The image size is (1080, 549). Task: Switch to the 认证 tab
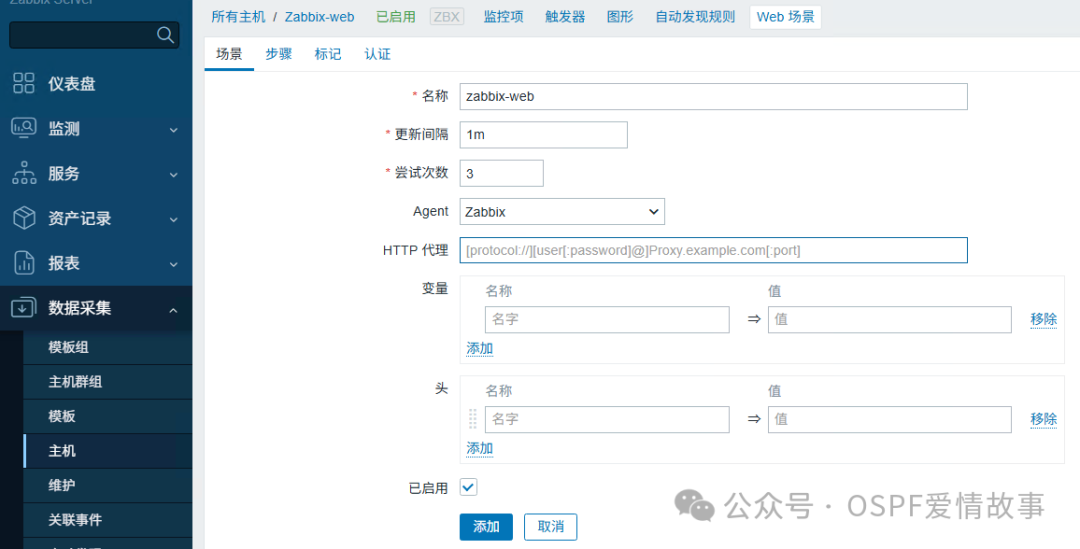(x=377, y=54)
